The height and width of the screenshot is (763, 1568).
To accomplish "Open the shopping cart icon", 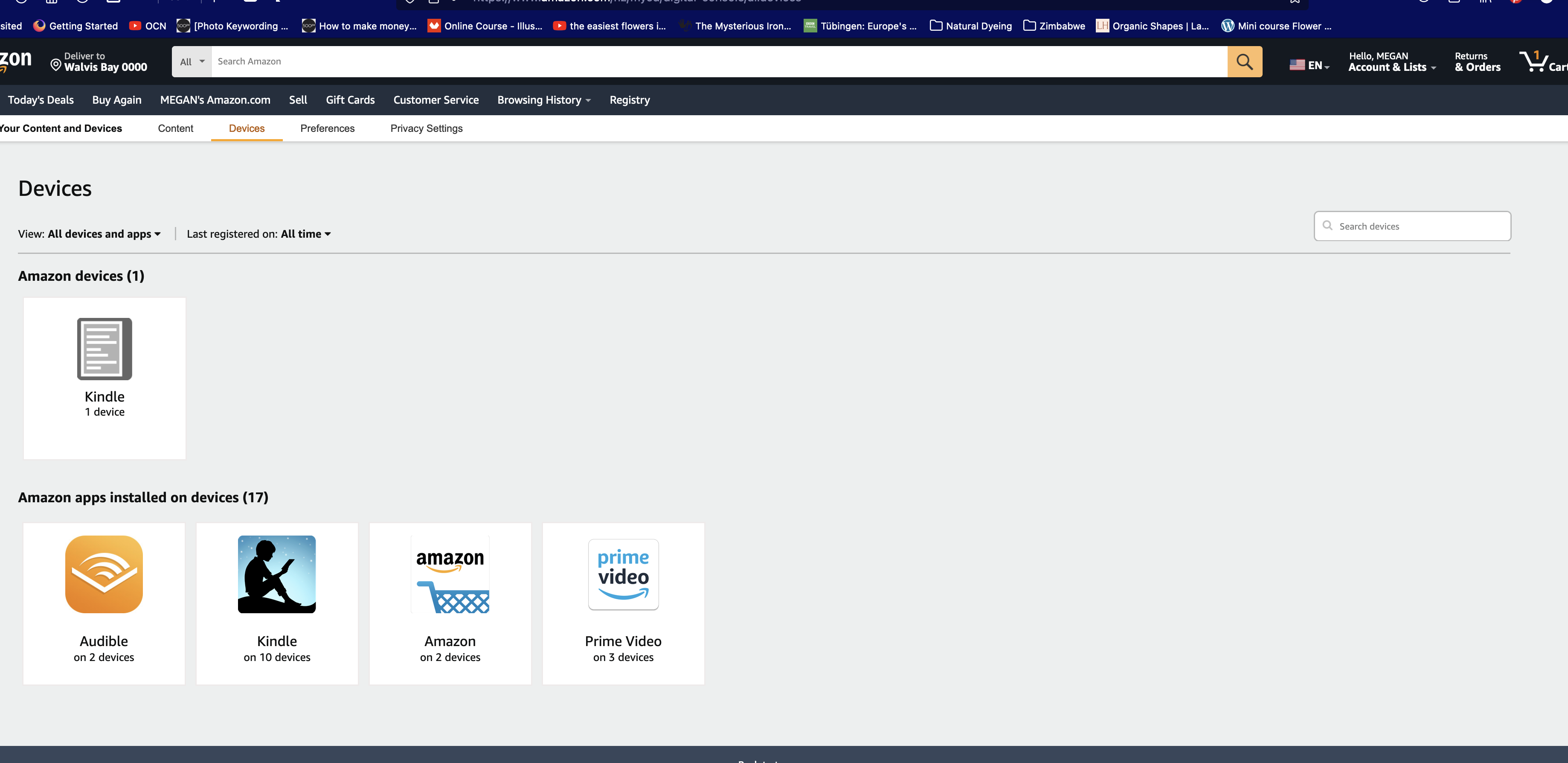I will pos(1535,61).
